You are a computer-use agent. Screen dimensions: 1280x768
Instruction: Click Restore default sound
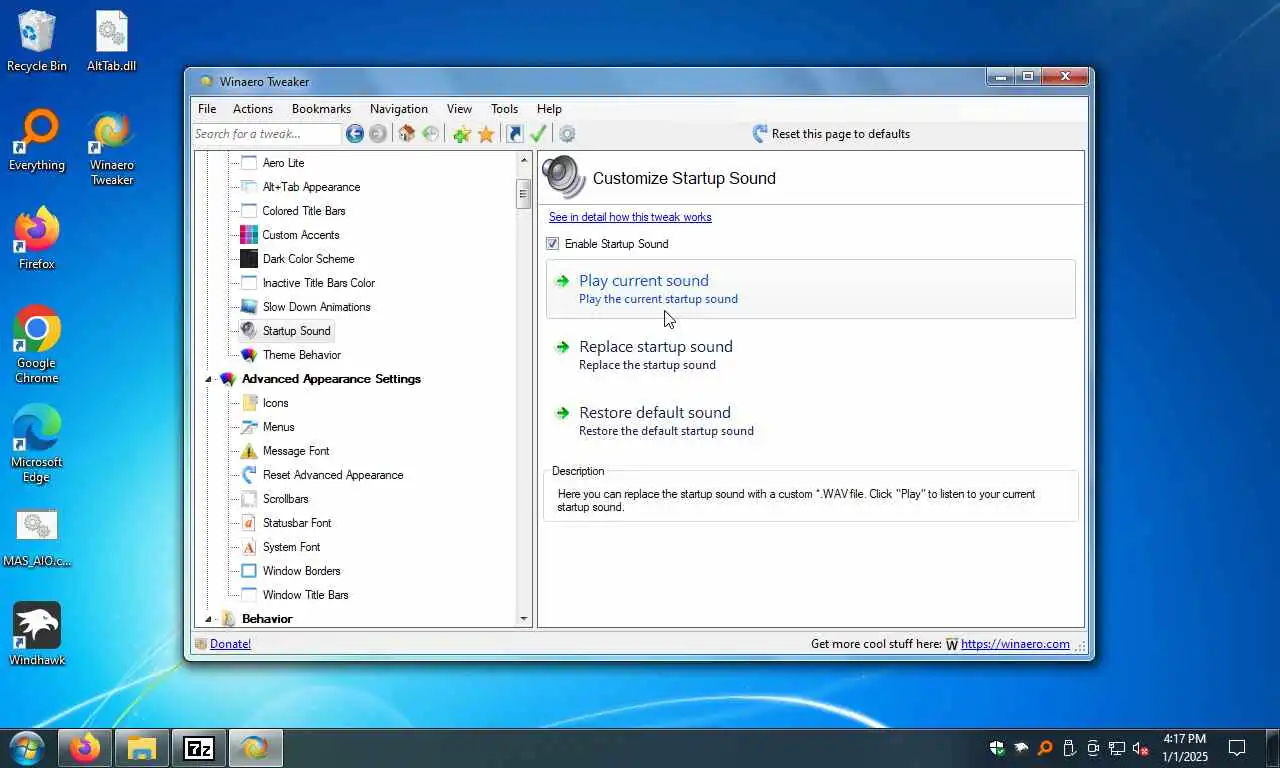(x=811, y=421)
